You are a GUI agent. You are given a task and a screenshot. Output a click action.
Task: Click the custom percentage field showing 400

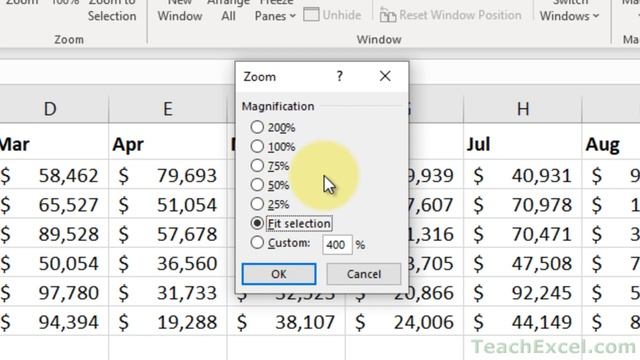coord(337,245)
